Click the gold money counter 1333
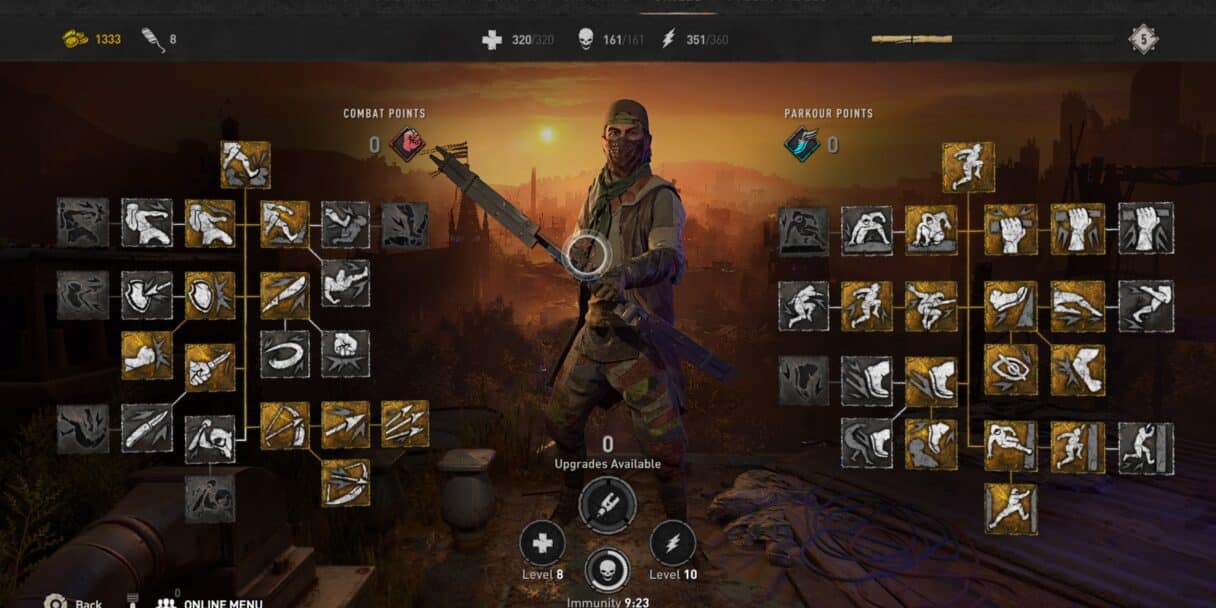Image resolution: width=1216 pixels, height=608 pixels. (93, 39)
